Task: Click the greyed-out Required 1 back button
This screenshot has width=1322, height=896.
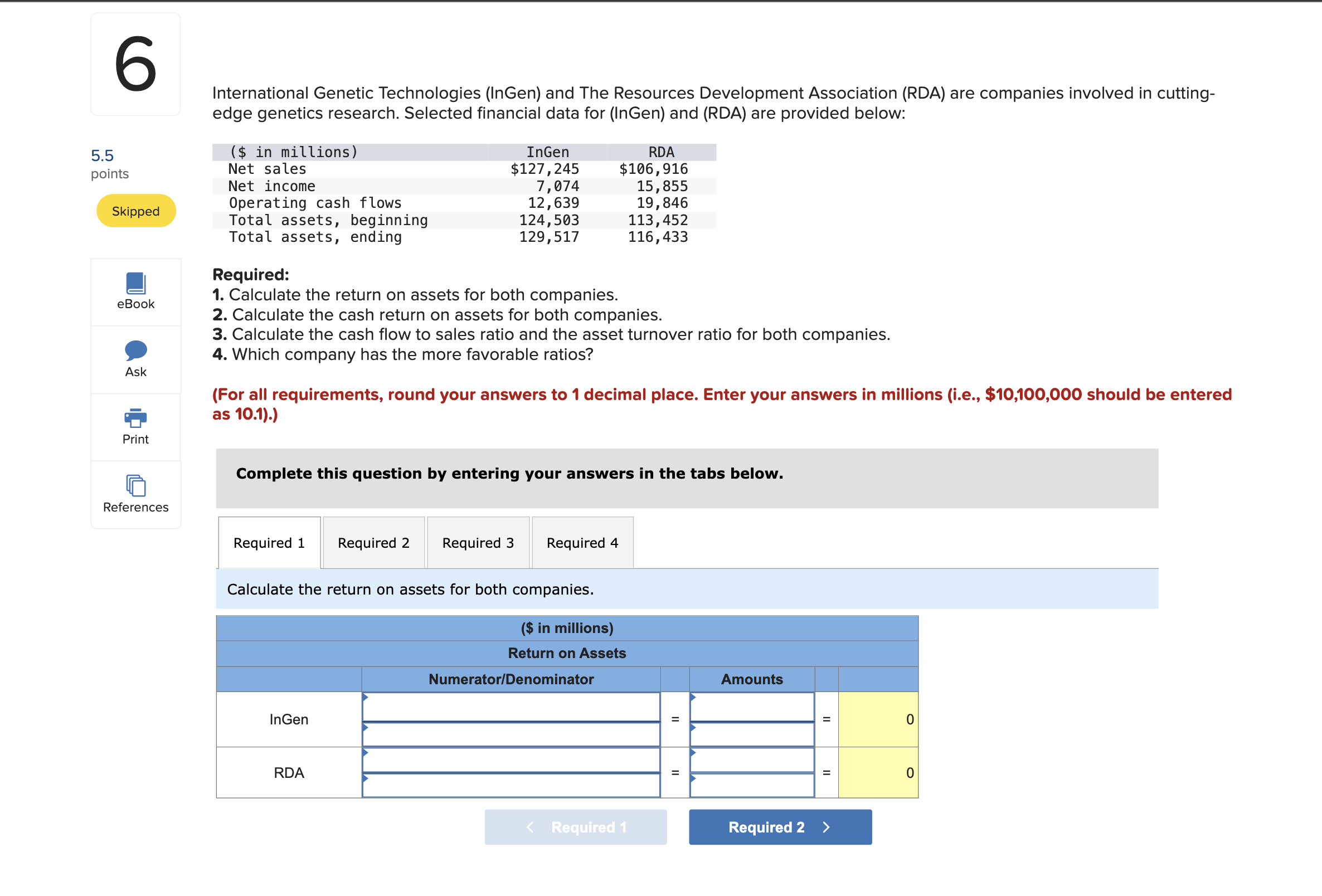Action: click(575, 826)
